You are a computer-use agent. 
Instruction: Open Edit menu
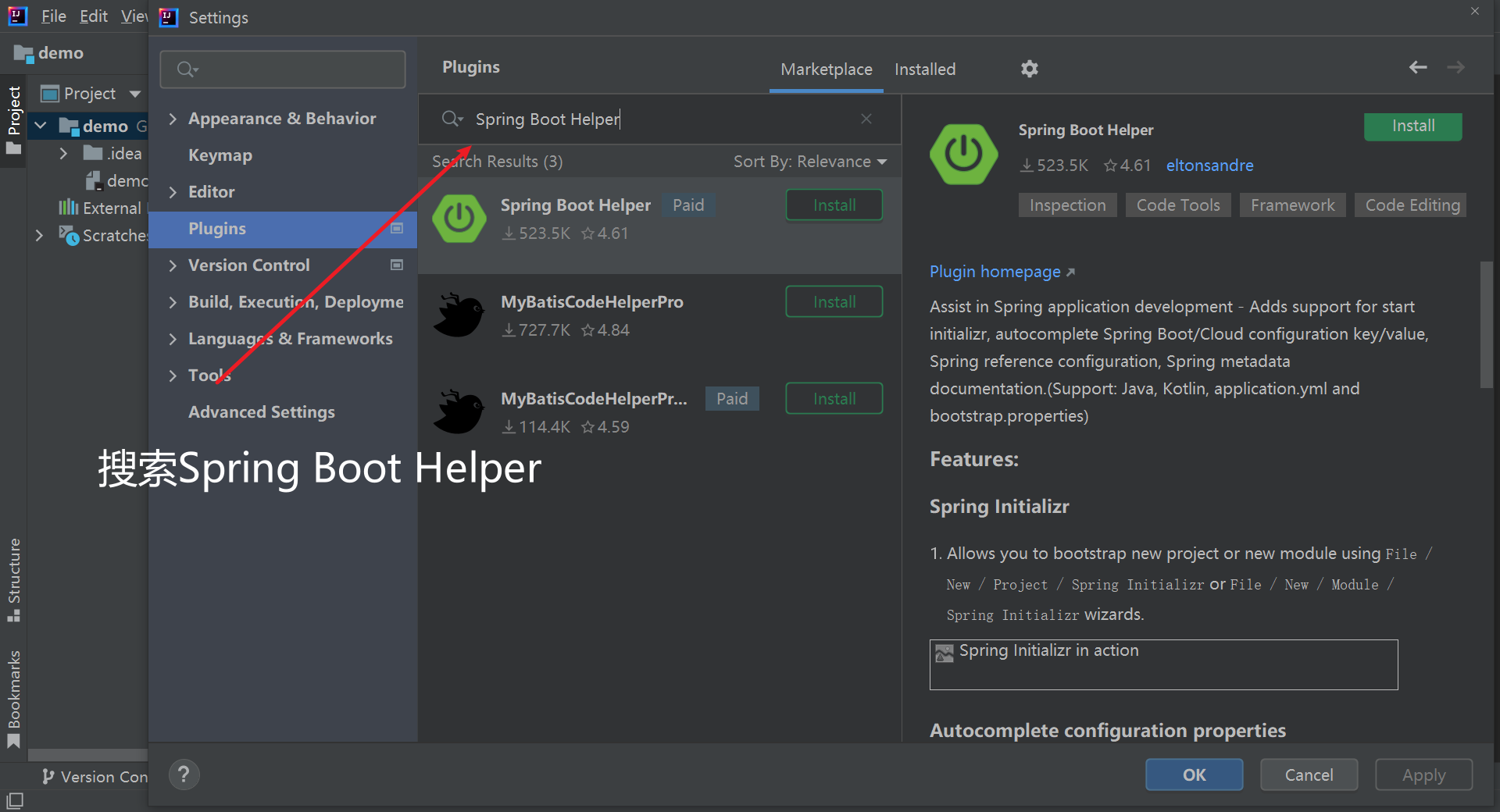pos(94,16)
